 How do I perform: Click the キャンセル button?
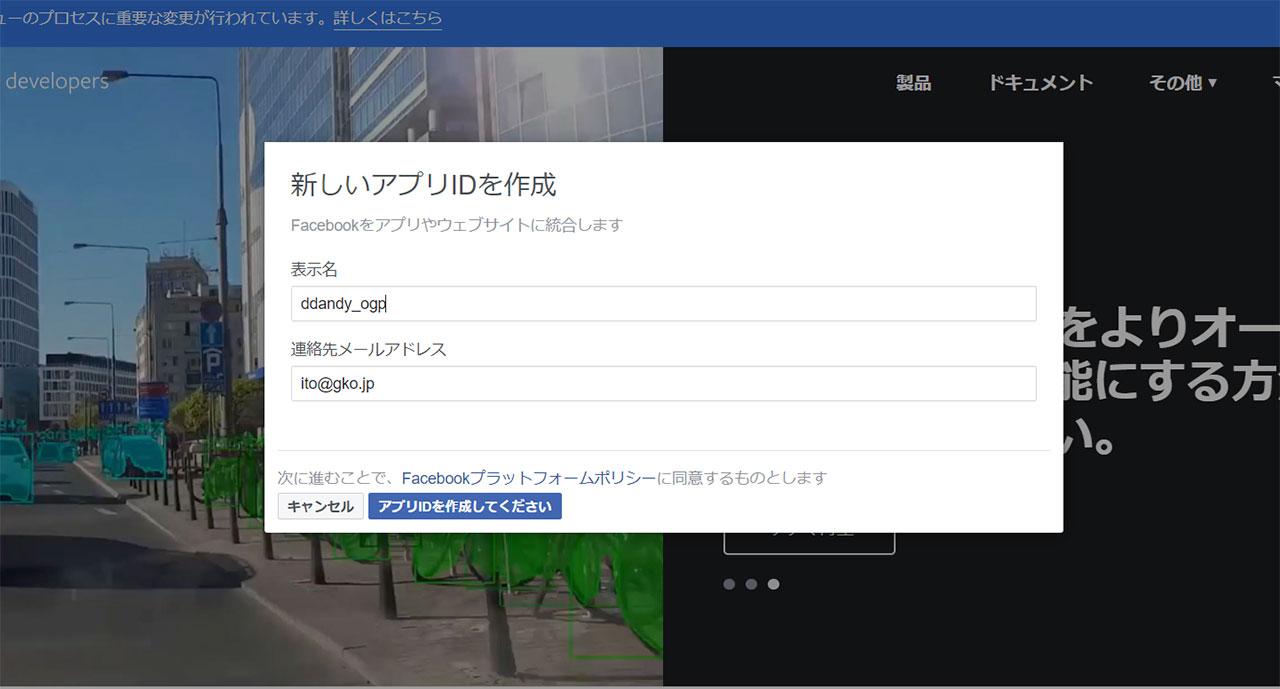coord(320,507)
